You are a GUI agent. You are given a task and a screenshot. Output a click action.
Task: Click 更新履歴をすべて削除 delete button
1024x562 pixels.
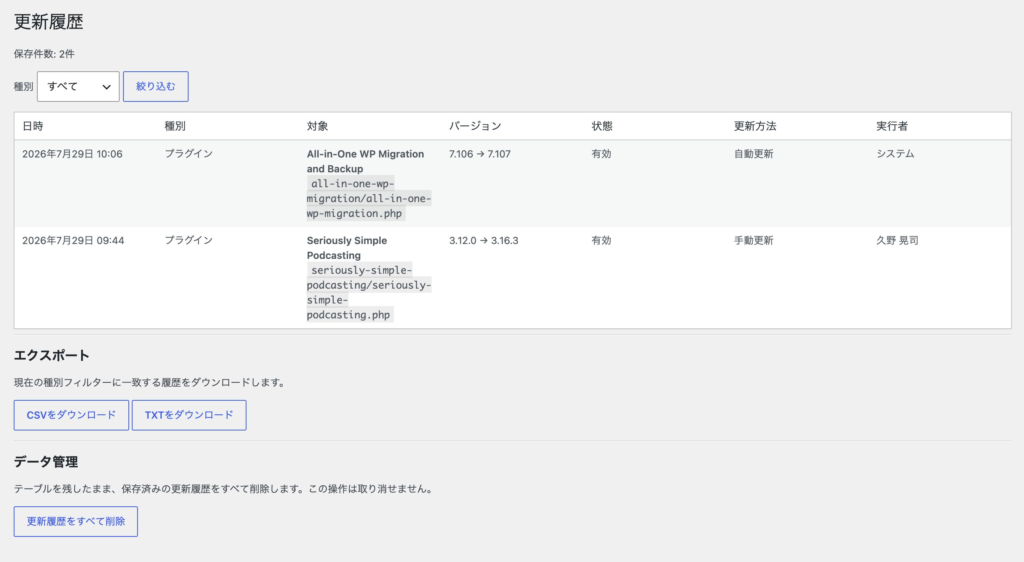(x=76, y=522)
